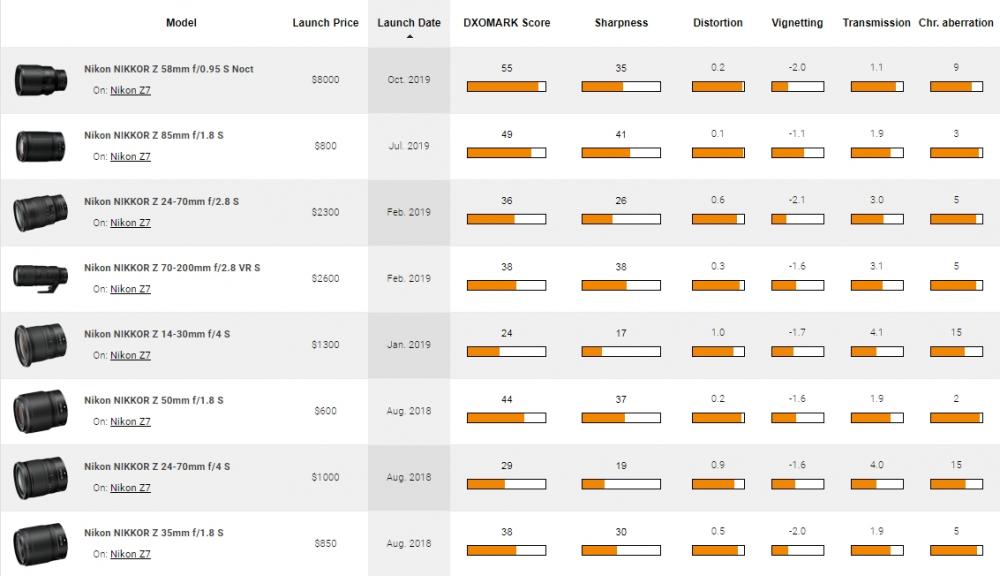Open the 58mm f/0.95 S Noct lens thumbnail

[41, 80]
